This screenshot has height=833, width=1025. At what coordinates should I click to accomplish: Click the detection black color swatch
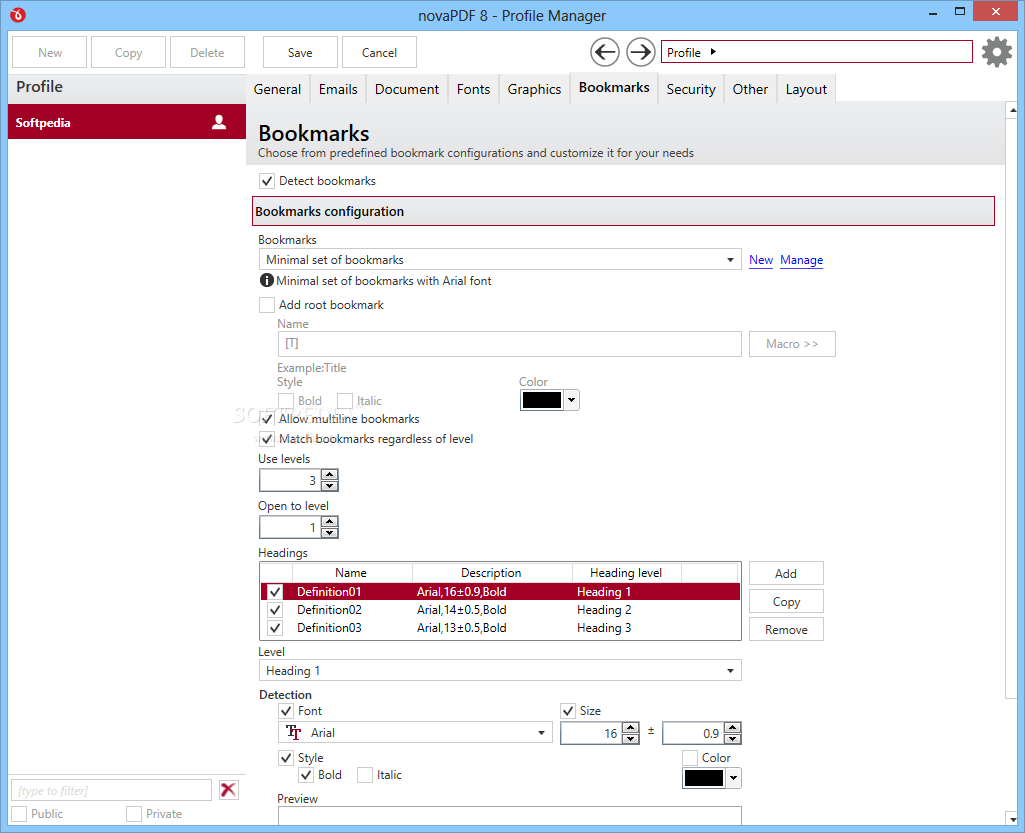click(703, 777)
